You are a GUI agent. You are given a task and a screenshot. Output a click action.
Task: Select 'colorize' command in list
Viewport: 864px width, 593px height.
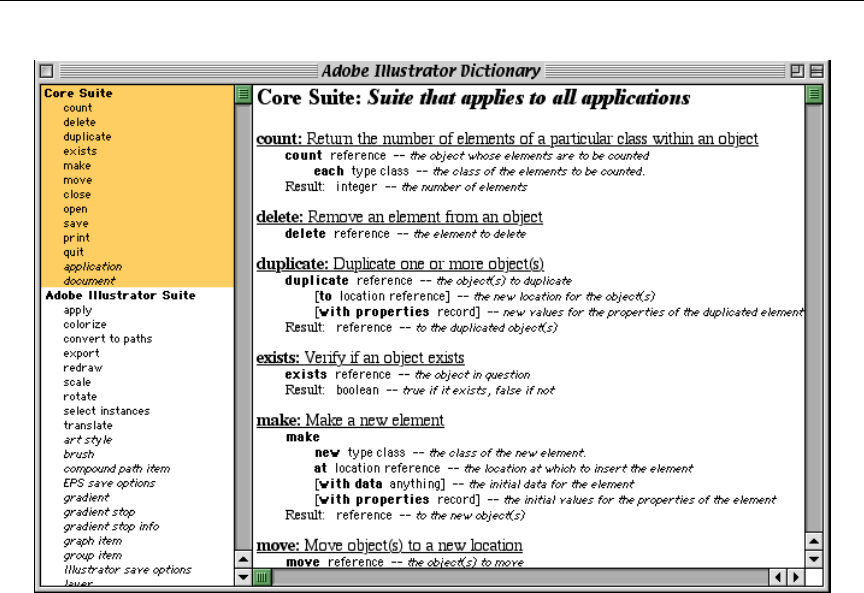[85, 325]
